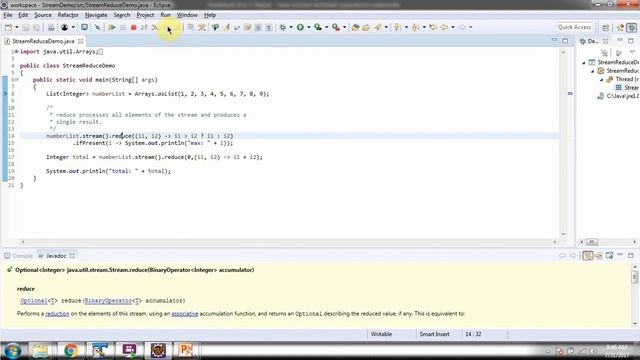Image resolution: width=640 pixels, height=360 pixels.
Task: Follow the Optional link in Javadoc
Action: coord(34,300)
